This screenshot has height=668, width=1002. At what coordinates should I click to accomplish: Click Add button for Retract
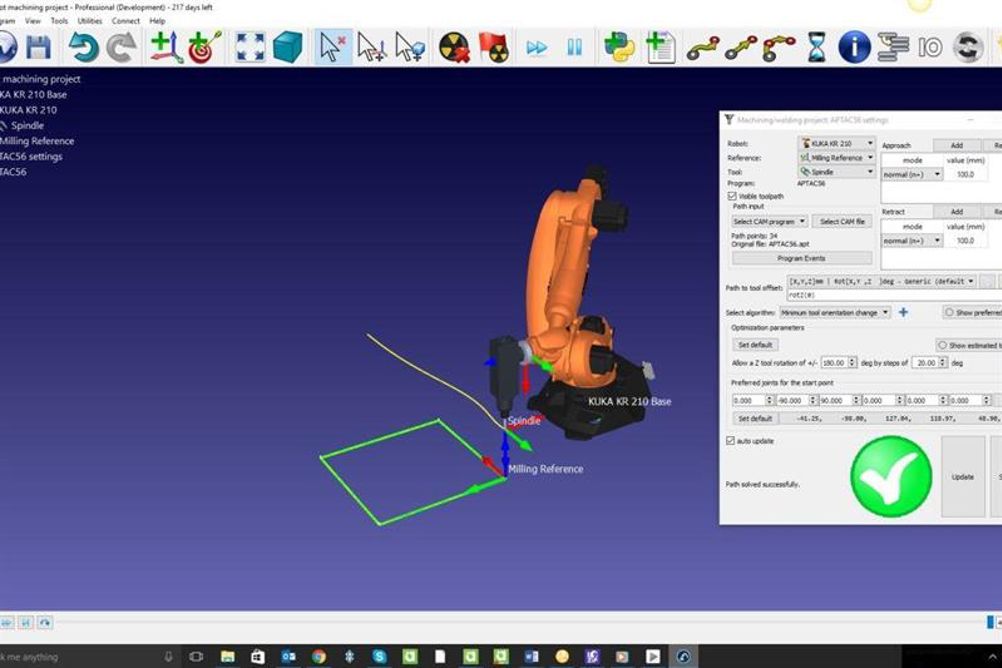pyautogui.click(x=956, y=212)
